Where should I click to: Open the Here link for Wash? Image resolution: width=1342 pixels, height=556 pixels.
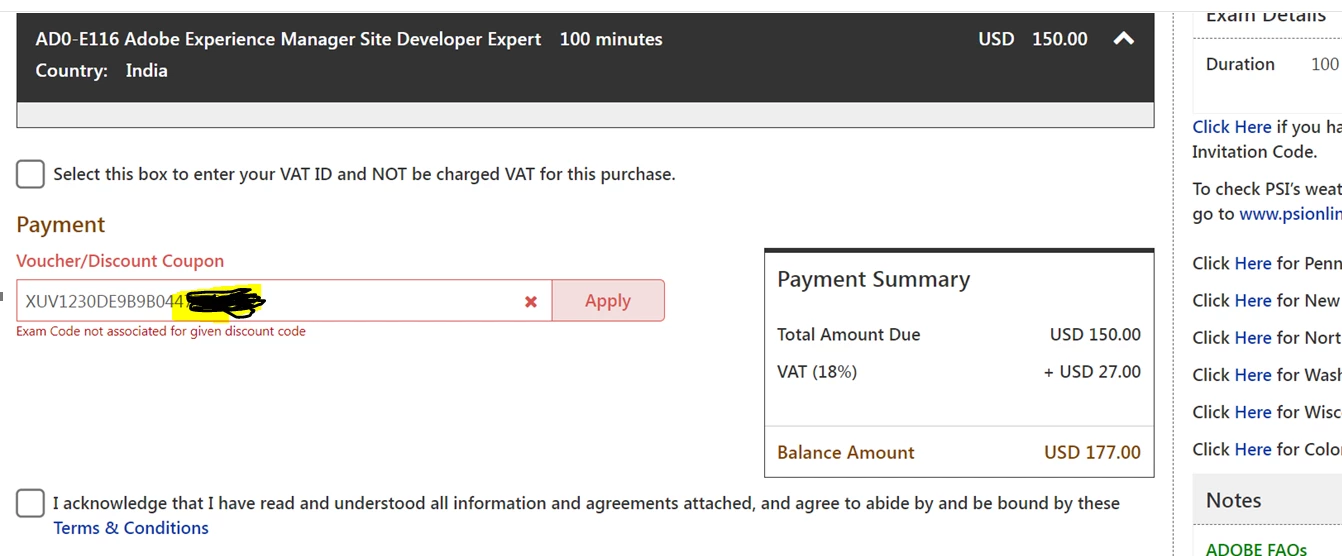tap(1253, 375)
